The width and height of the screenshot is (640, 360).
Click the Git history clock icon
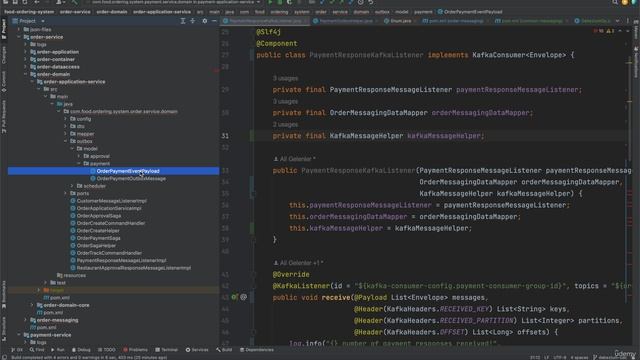click(361, 2)
